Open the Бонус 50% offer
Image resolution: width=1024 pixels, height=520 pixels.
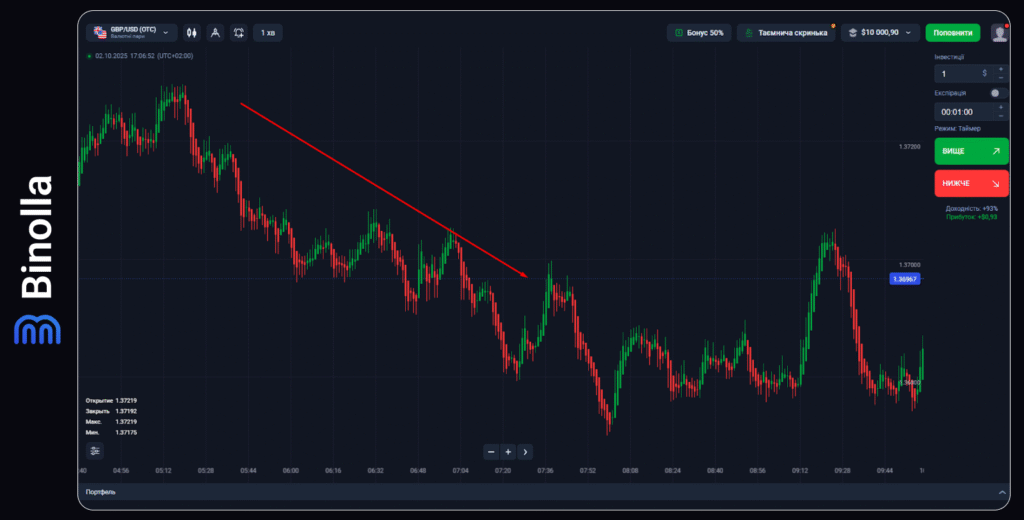(x=699, y=33)
